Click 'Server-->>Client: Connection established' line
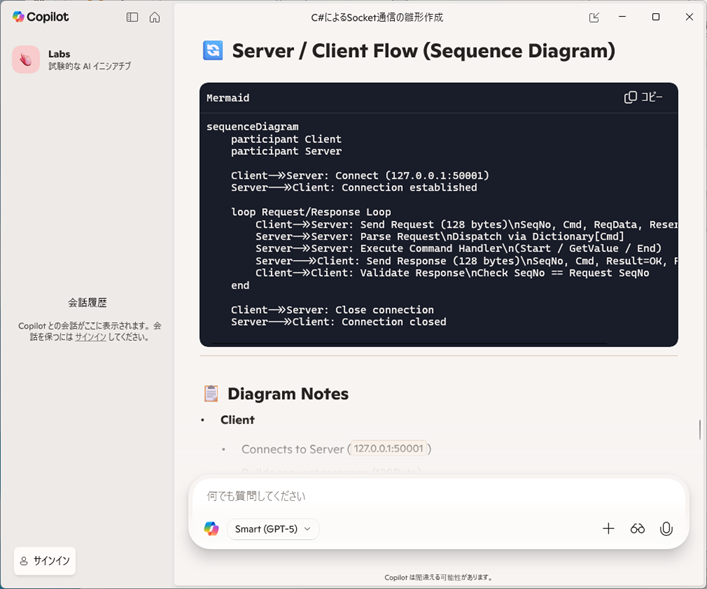Viewport: 707px width, 589px height. [354, 188]
